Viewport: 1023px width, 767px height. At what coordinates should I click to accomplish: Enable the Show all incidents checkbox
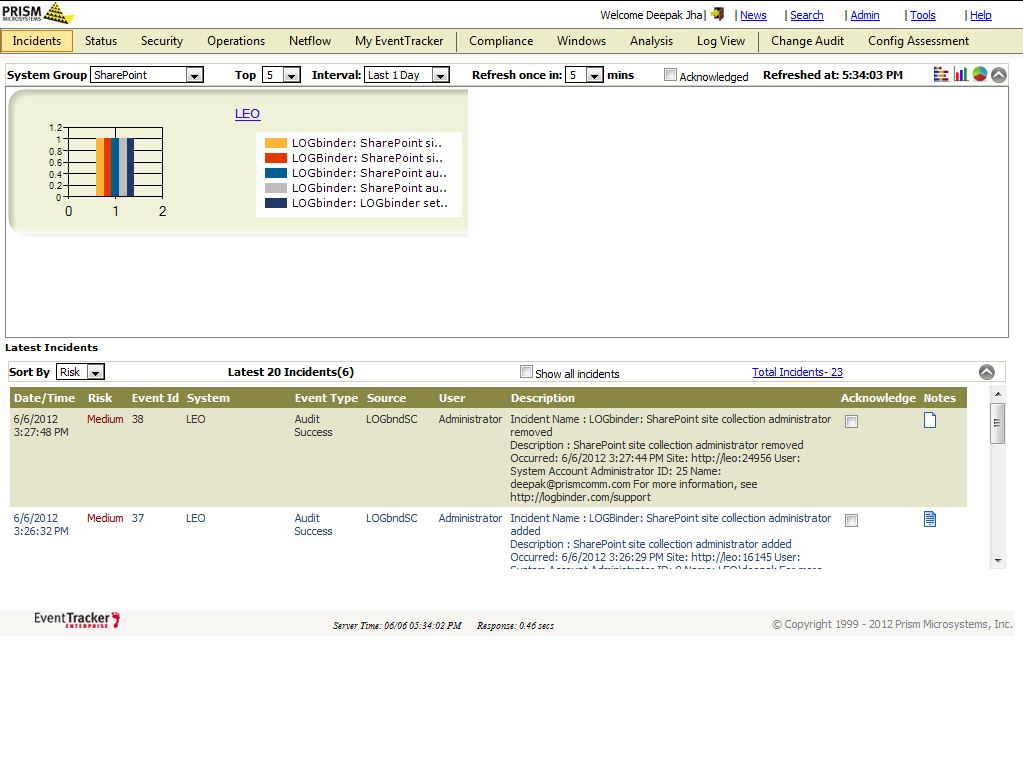(x=526, y=372)
